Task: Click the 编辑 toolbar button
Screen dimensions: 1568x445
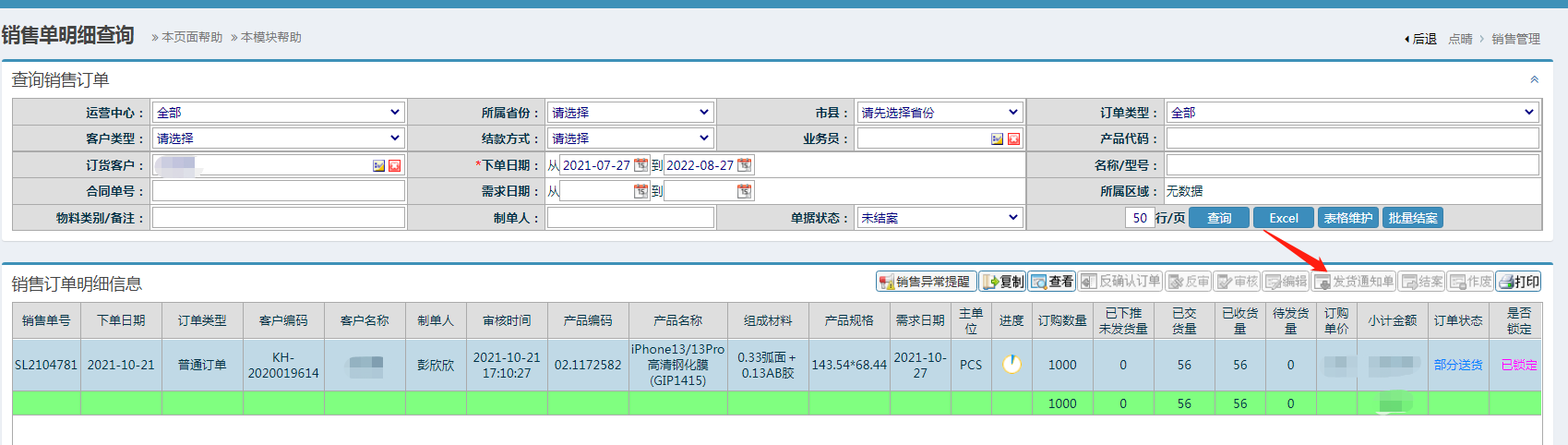Action: click(x=1287, y=282)
